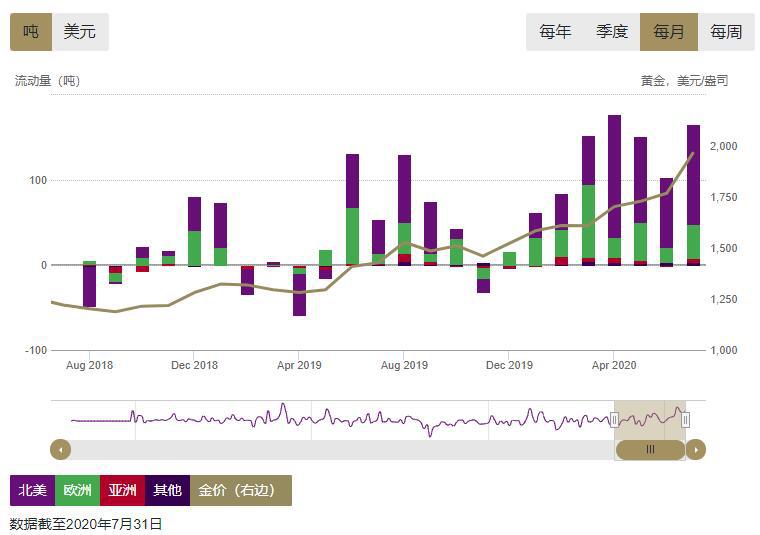
Task: Select the 季度 quarterly view
Action: point(612,31)
